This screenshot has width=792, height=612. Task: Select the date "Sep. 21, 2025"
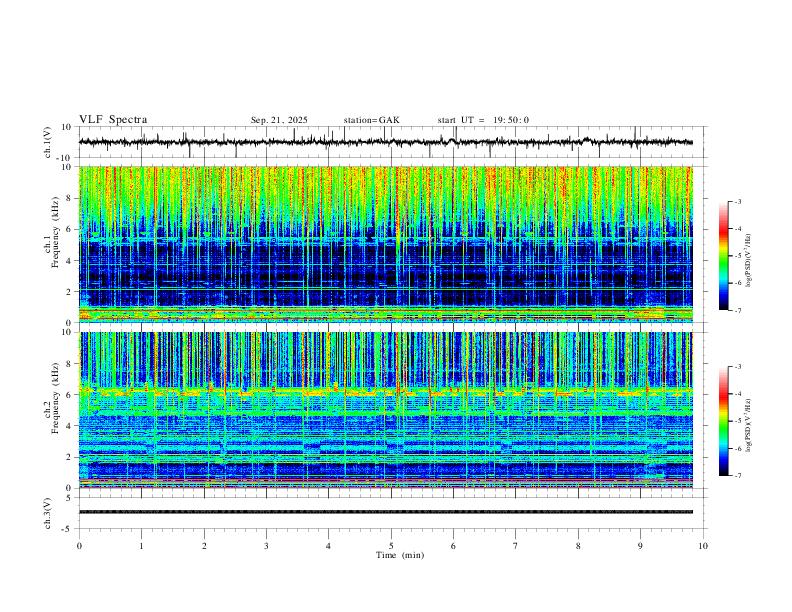[x=279, y=120]
